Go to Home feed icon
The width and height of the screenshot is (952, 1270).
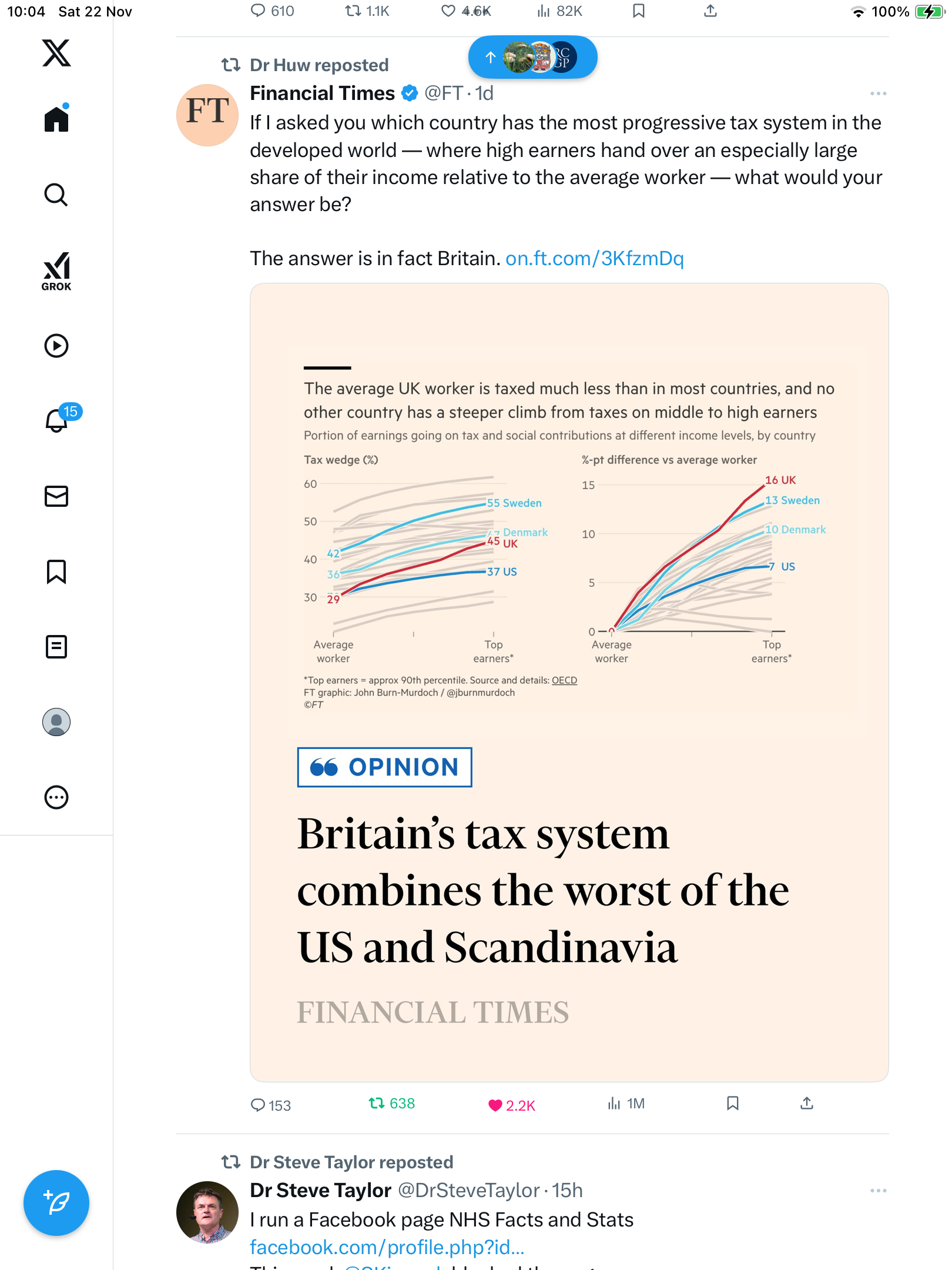(x=56, y=119)
